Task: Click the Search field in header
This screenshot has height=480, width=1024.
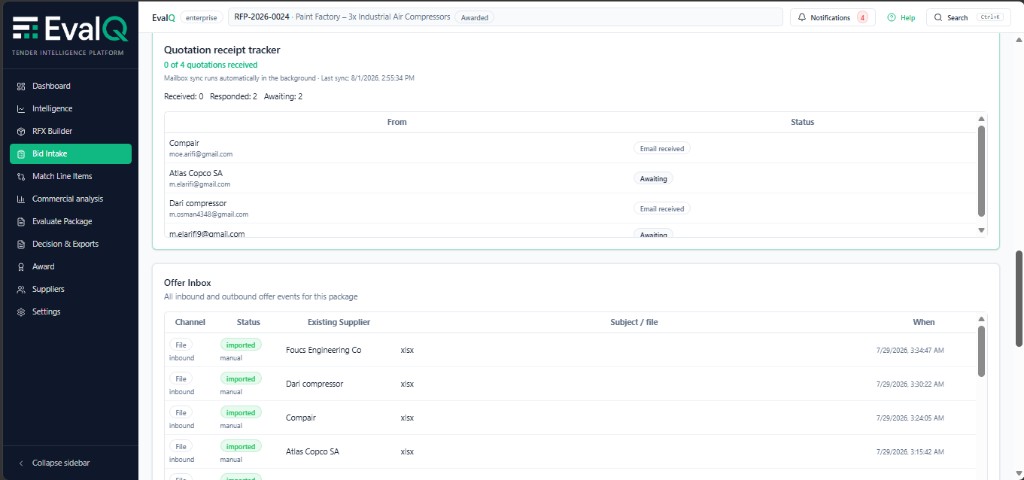Action: [968, 18]
